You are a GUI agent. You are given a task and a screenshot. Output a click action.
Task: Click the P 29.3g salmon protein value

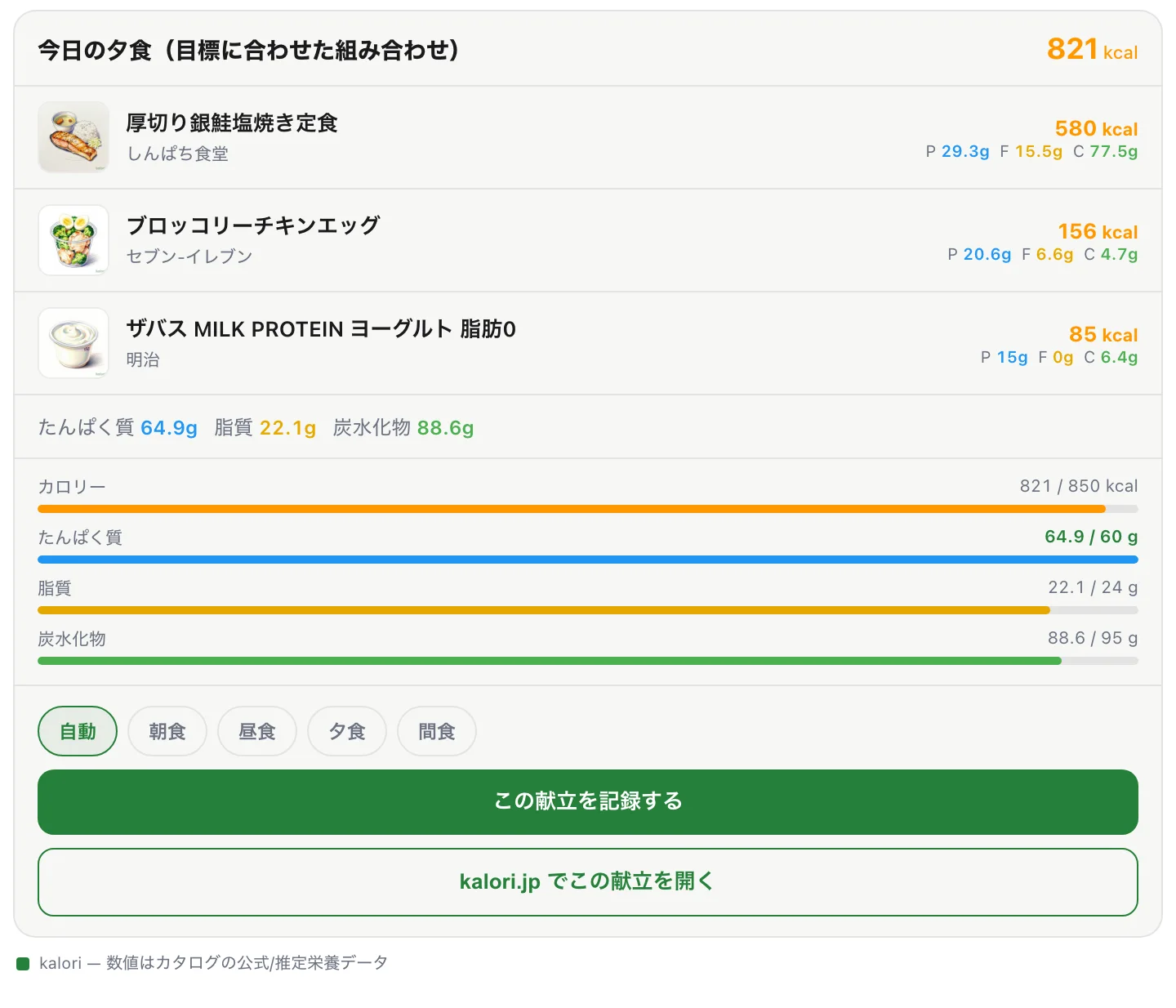957,151
